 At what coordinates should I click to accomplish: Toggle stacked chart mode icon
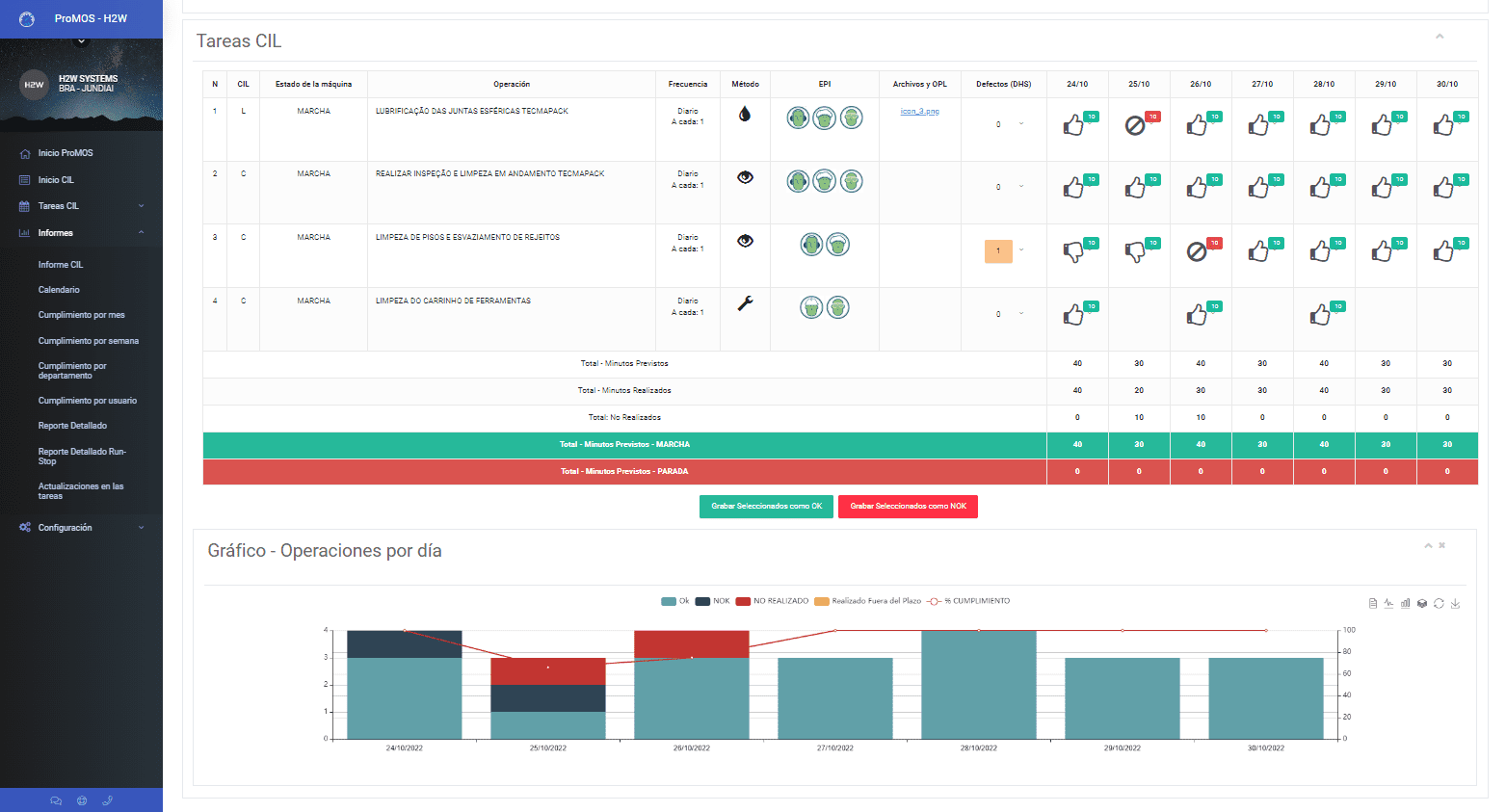(x=1422, y=604)
